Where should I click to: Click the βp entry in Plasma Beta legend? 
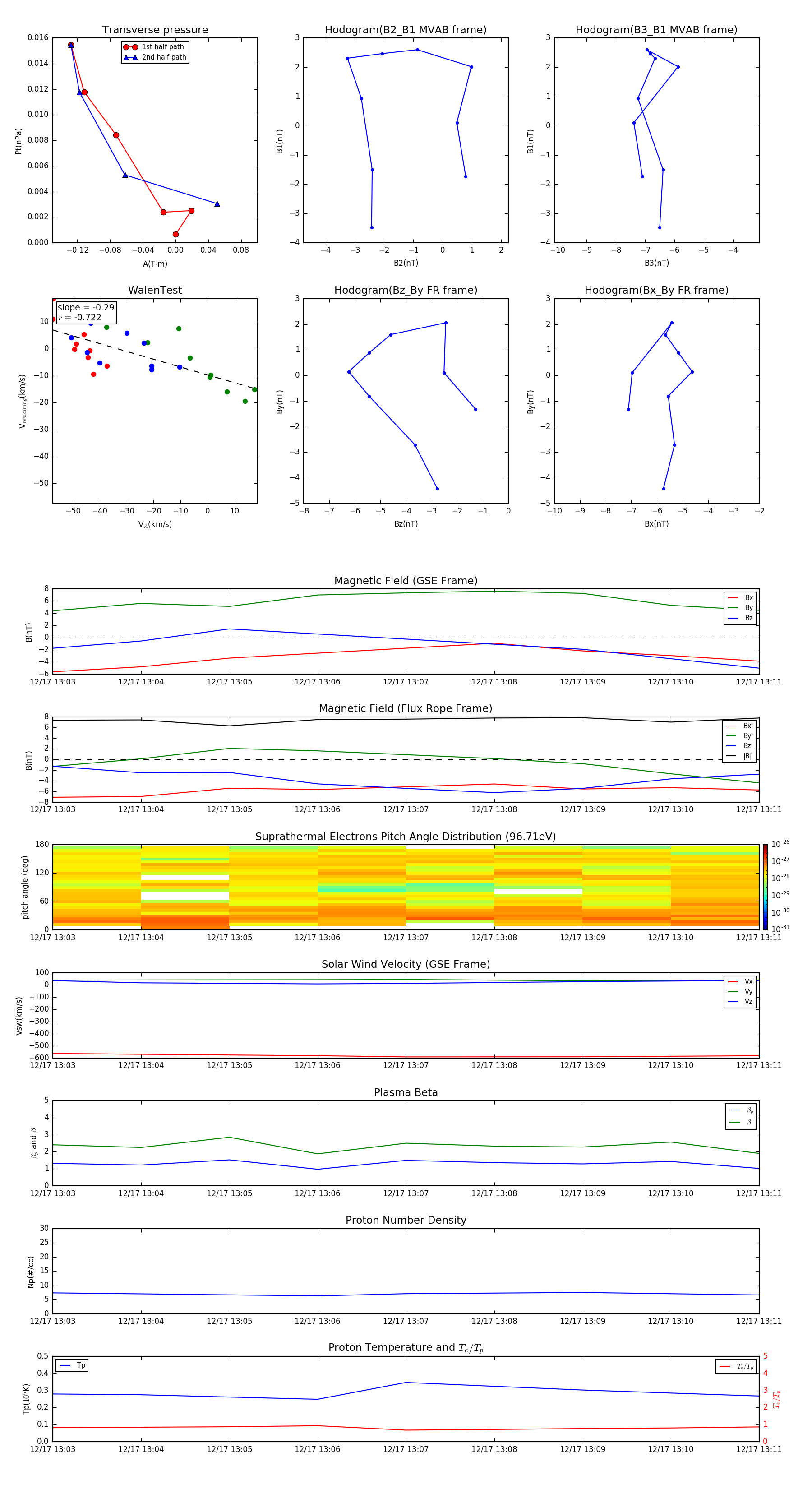[x=741, y=1110]
